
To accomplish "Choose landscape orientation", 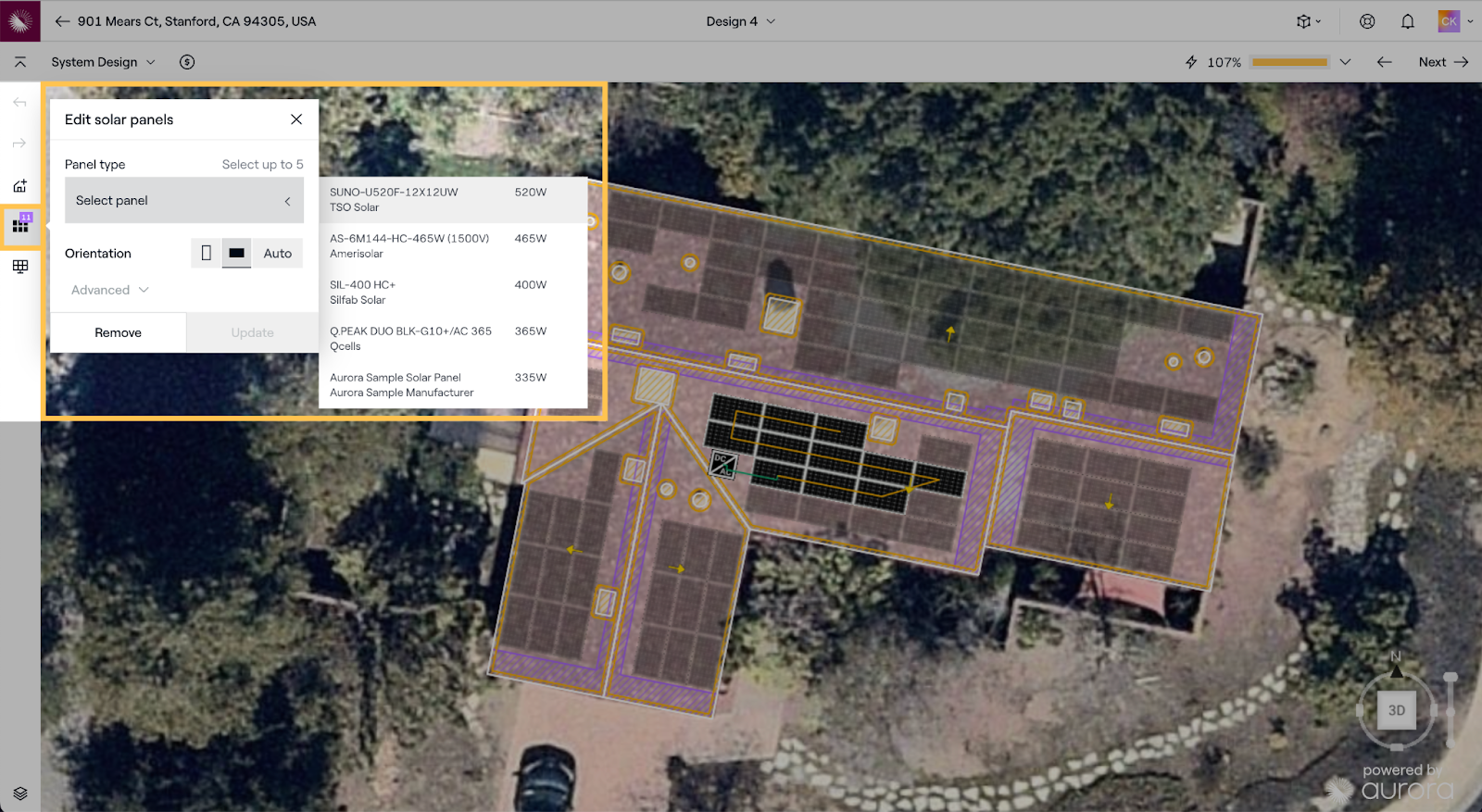I will click(236, 253).
